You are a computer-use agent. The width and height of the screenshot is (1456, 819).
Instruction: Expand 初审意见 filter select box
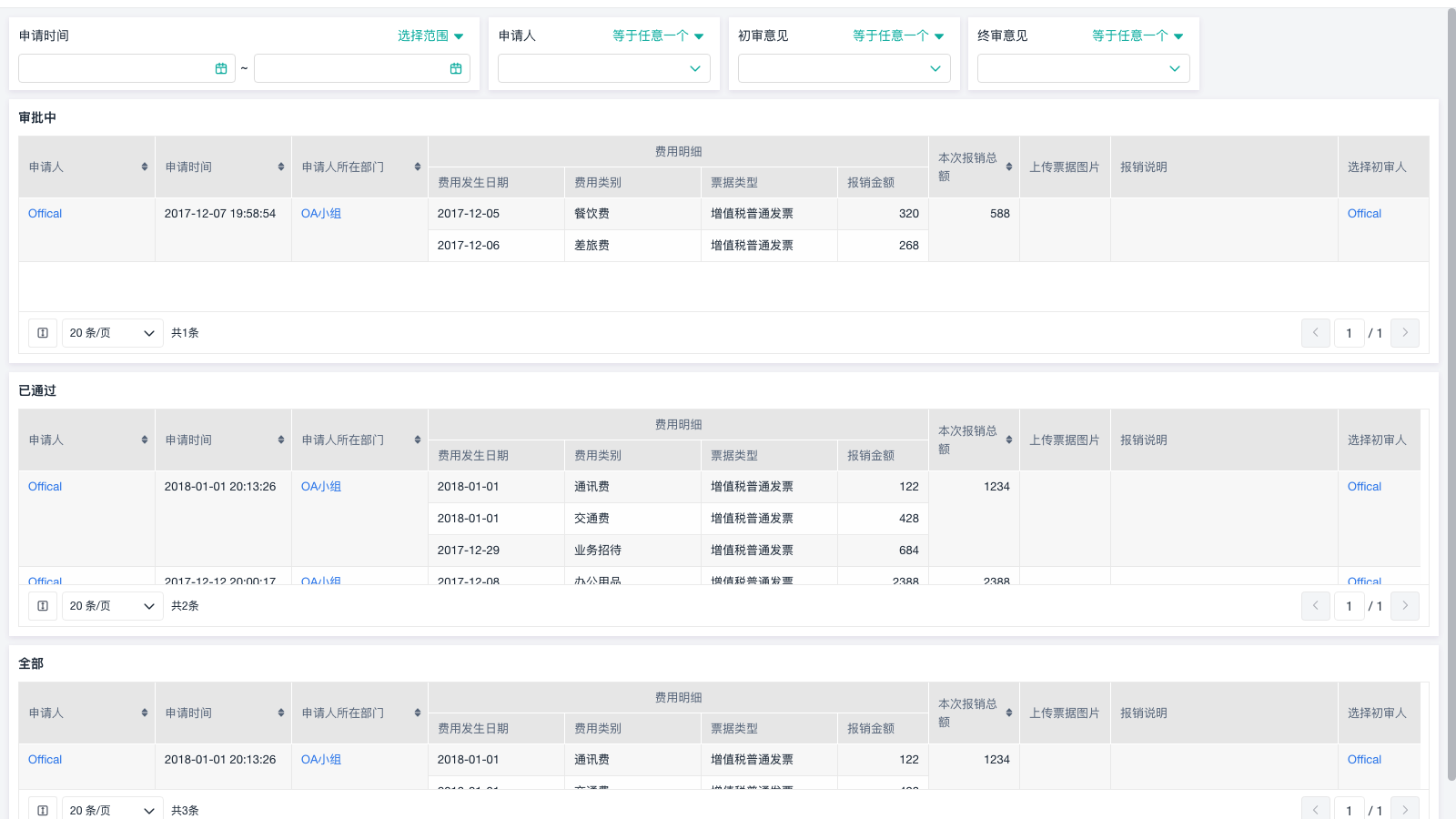pyautogui.click(x=844, y=68)
